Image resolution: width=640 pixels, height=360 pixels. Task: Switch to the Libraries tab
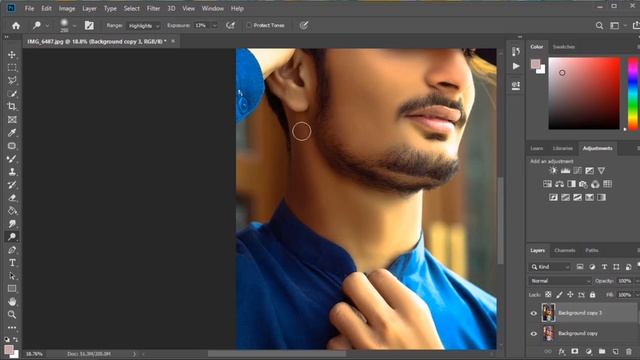coord(563,149)
